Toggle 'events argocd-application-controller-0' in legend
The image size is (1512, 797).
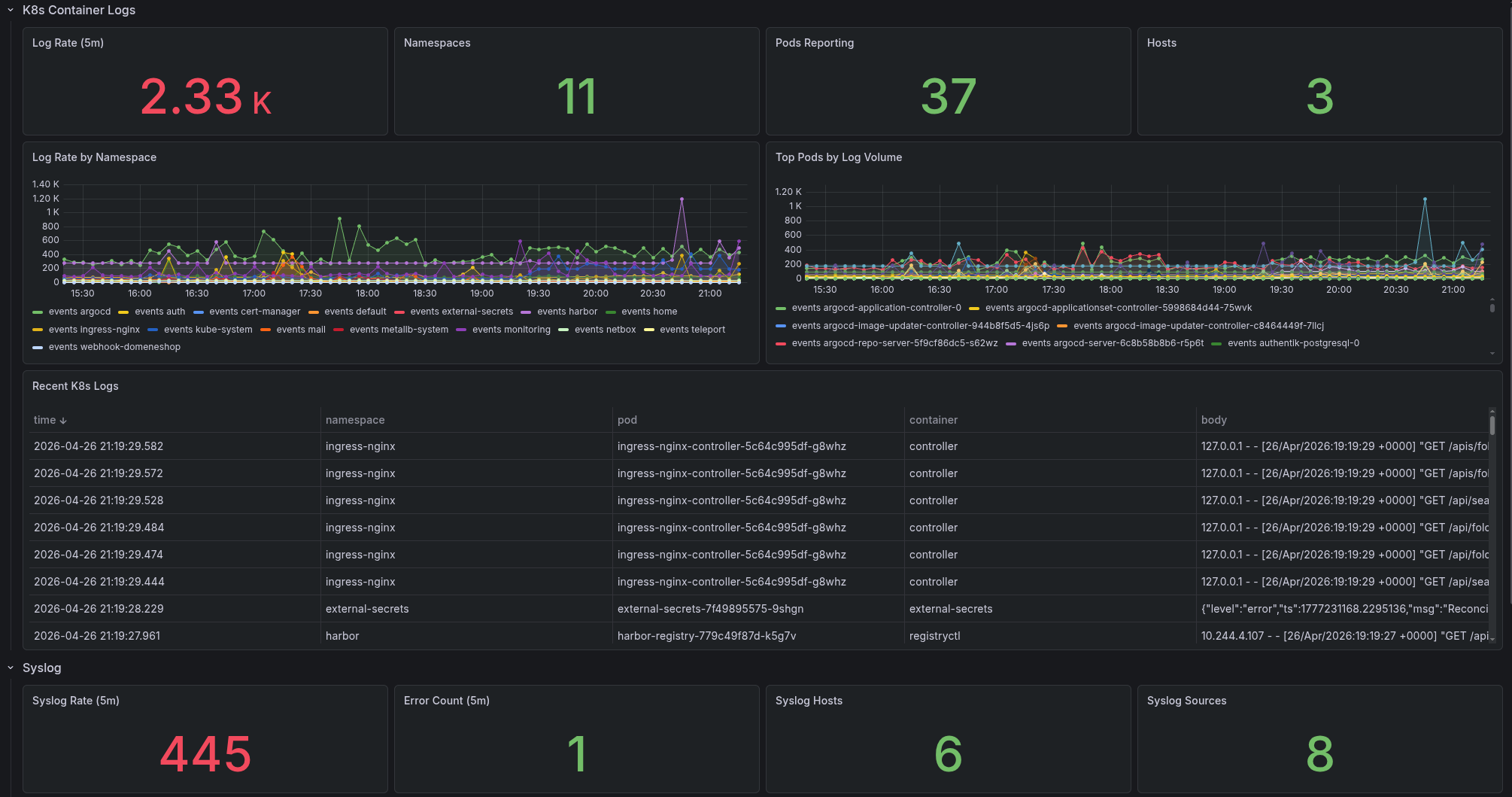(x=878, y=307)
